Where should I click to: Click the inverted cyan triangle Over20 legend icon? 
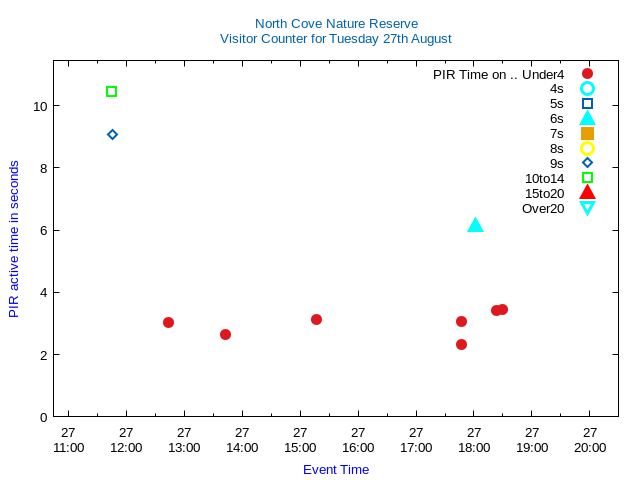[x=587, y=208]
